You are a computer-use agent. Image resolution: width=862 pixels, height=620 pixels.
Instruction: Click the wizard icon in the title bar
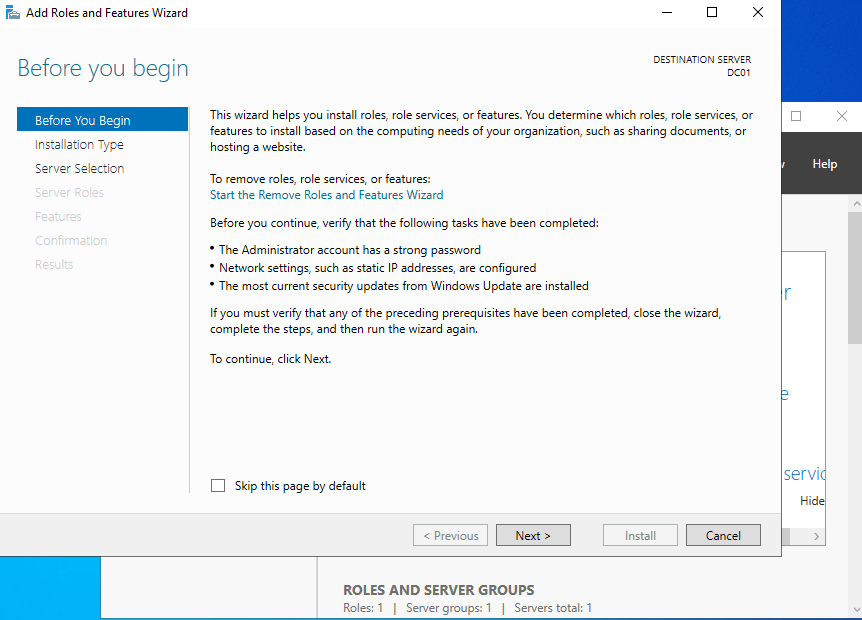12,13
